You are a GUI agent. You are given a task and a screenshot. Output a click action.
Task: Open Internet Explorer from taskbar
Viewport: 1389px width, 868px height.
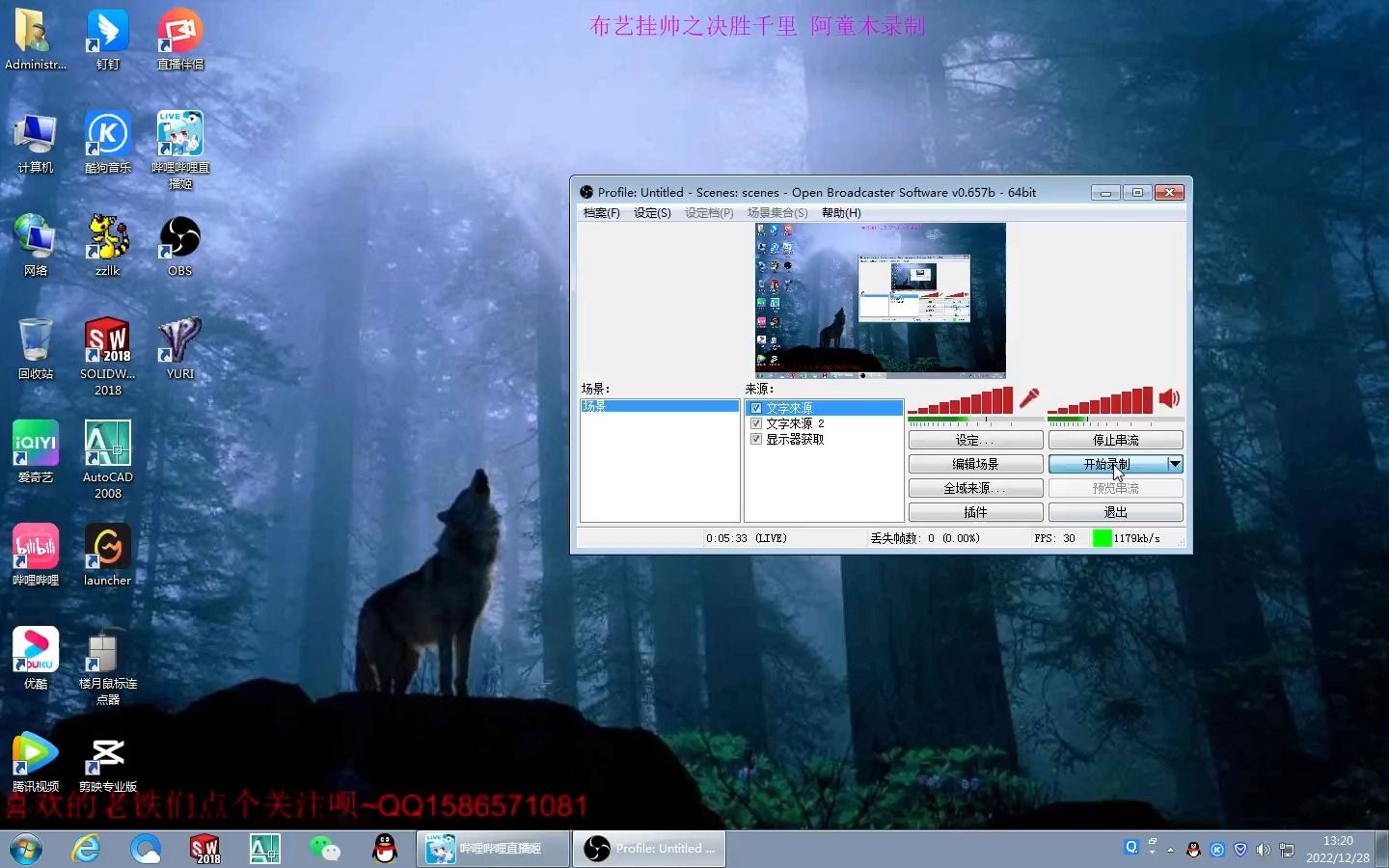(x=87, y=849)
